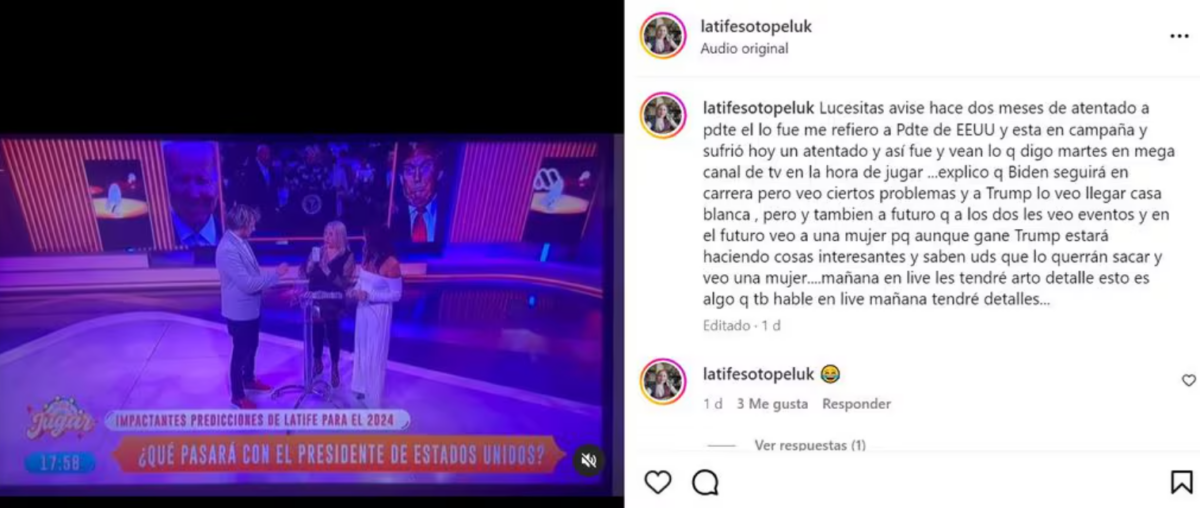This screenshot has width=1200, height=508.
Task: Like the post with the heart icon
Action: tap(657, 482)
